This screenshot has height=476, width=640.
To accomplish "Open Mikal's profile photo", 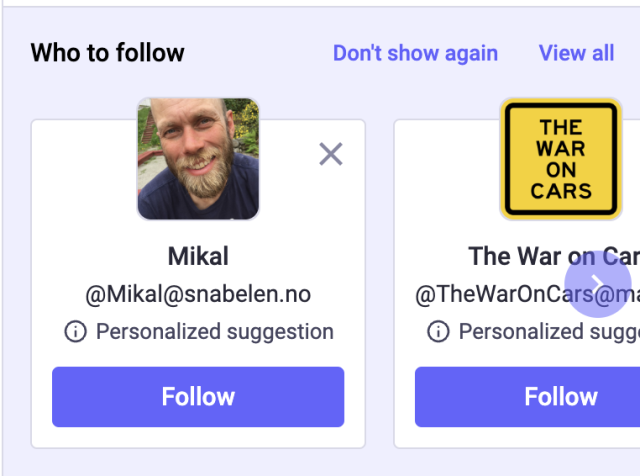I will (x=198, y=158).
